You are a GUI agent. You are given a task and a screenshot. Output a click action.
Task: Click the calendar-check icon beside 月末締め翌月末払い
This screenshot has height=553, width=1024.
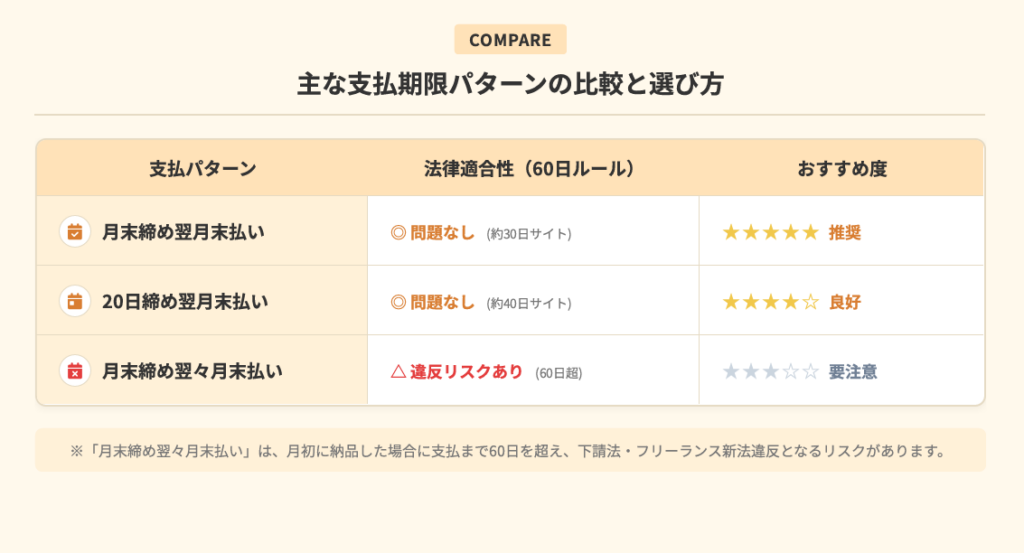[75, 231]
